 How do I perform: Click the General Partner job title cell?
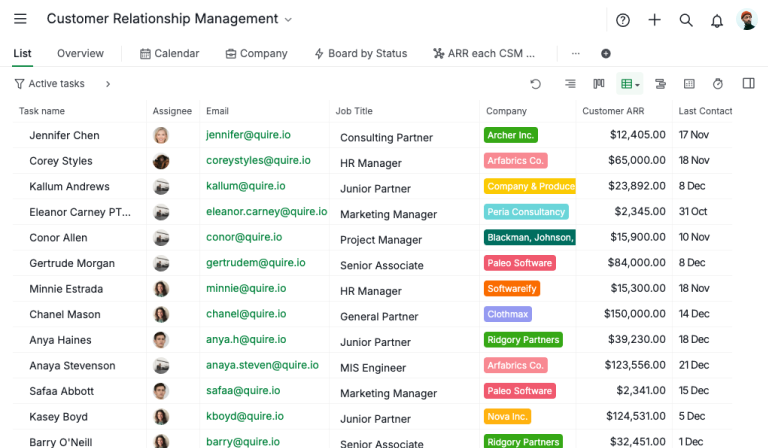coord(379,316)
